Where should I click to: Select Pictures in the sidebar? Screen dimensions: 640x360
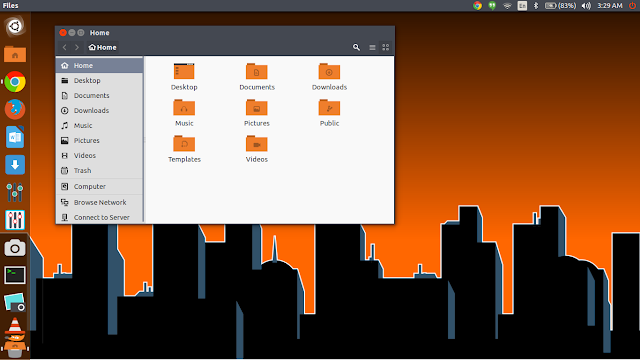(100, 140)
